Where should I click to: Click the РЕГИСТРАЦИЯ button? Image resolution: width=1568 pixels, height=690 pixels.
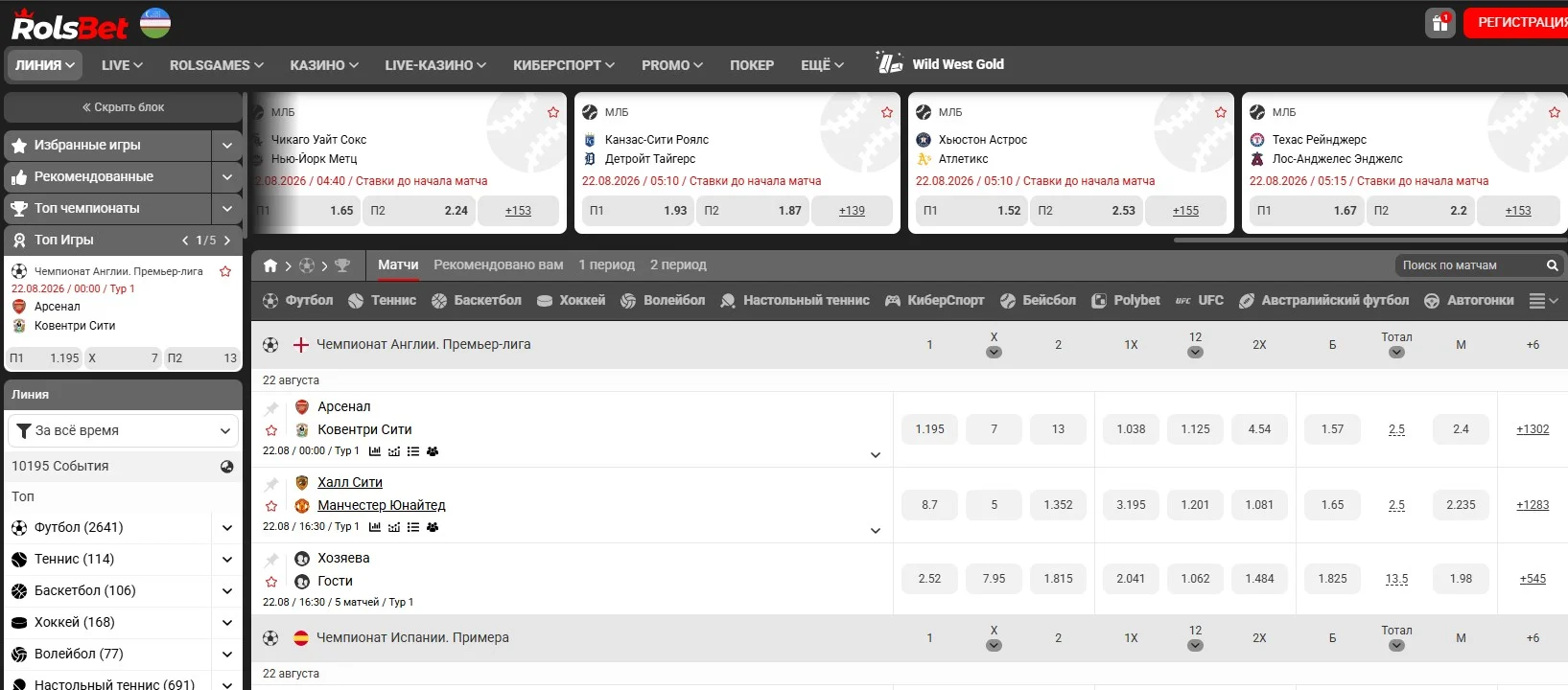click(1516, 23)
